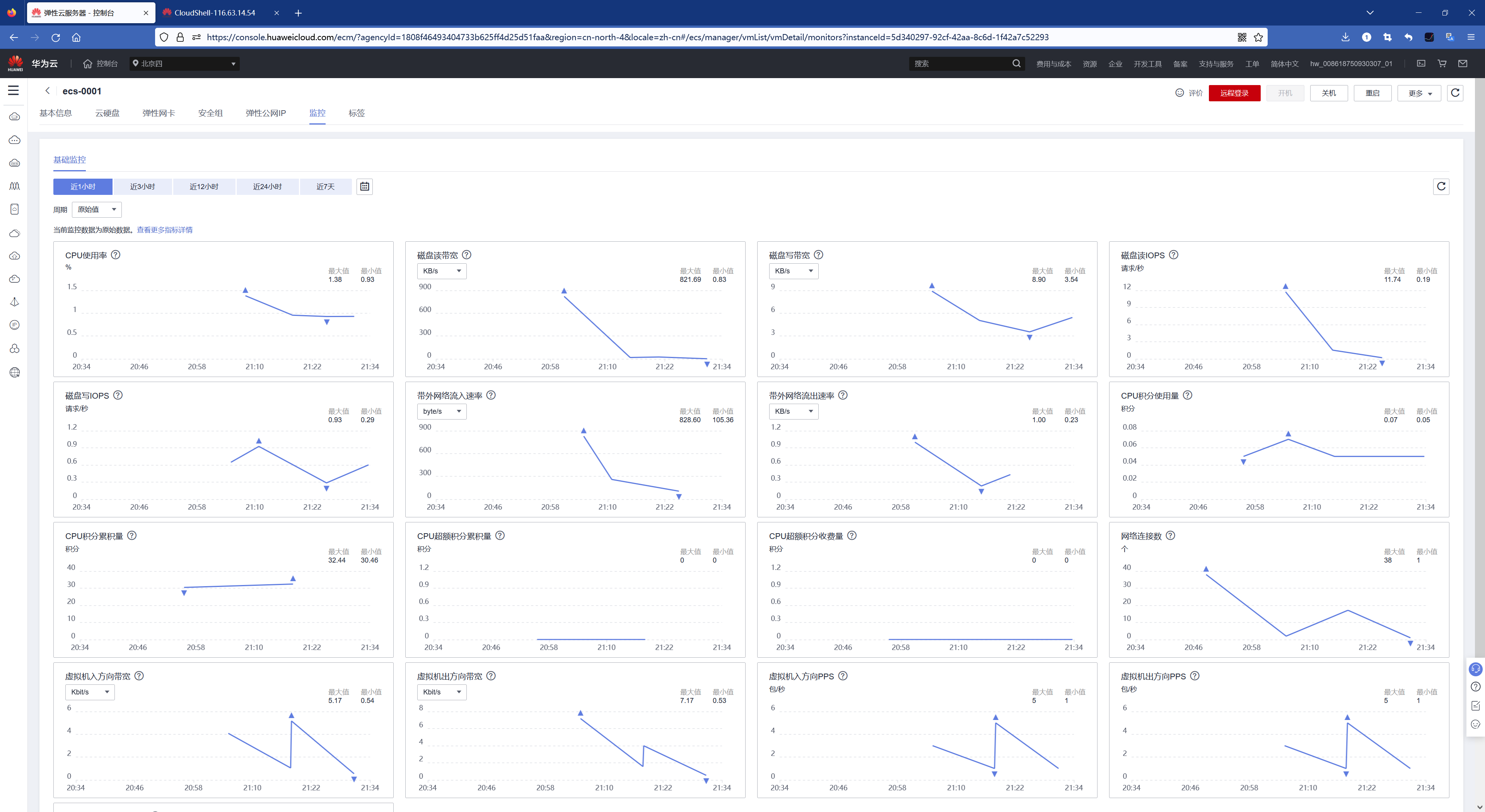Switch to the 安全组 tab
This screenshot has height=812, width=1485.
[x=210, y=113]
